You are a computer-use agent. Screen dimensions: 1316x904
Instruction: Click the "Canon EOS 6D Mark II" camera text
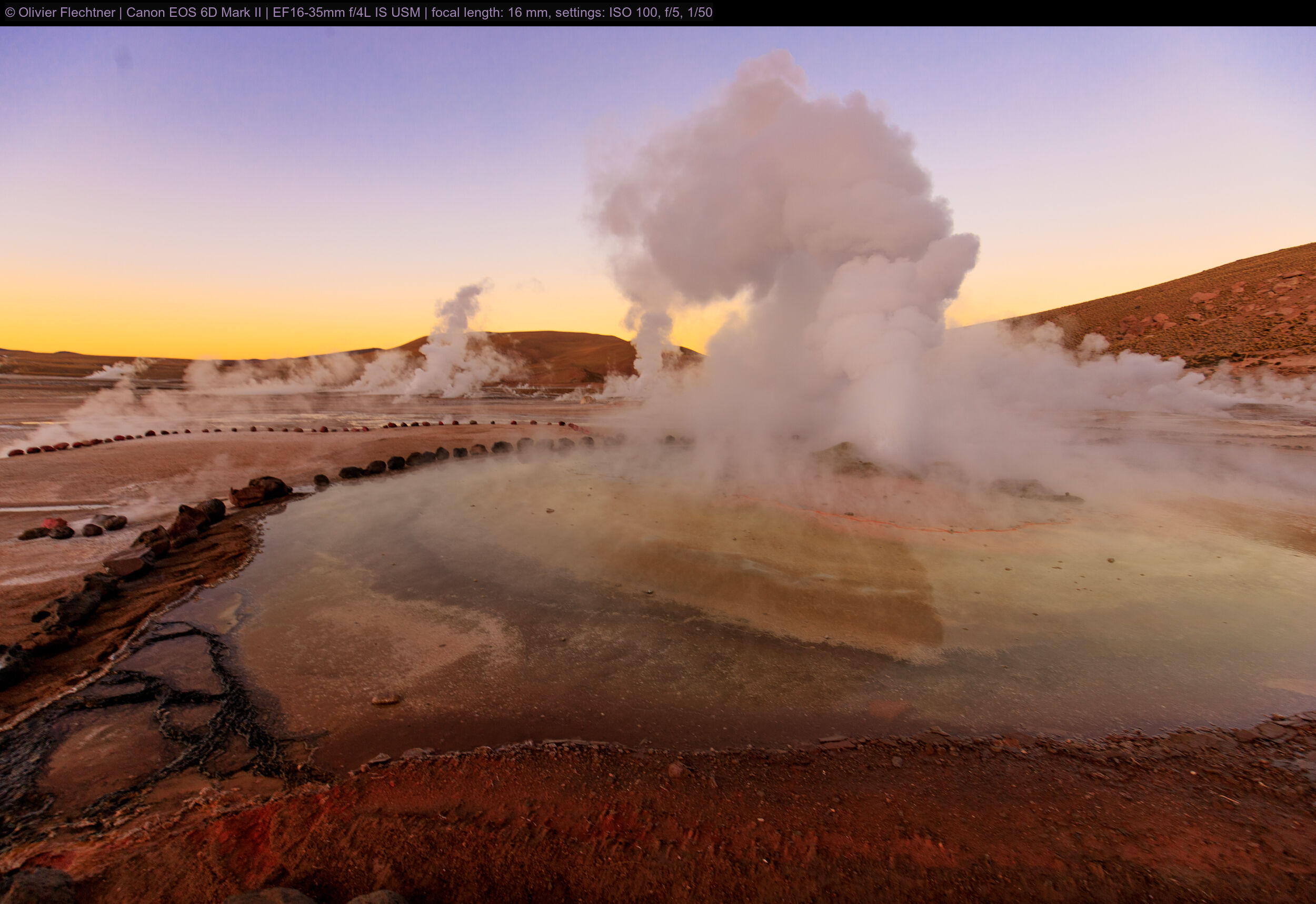(x=194, y=13)
